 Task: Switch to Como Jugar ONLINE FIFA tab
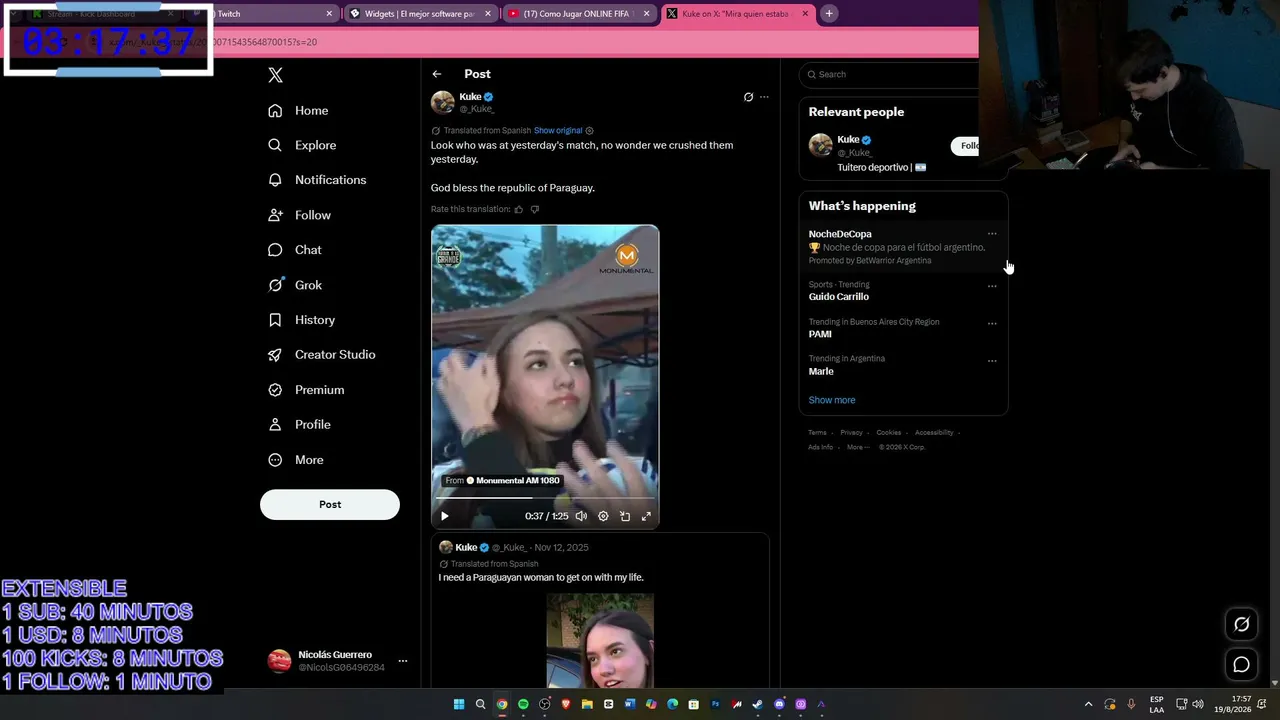click(580, 14)
